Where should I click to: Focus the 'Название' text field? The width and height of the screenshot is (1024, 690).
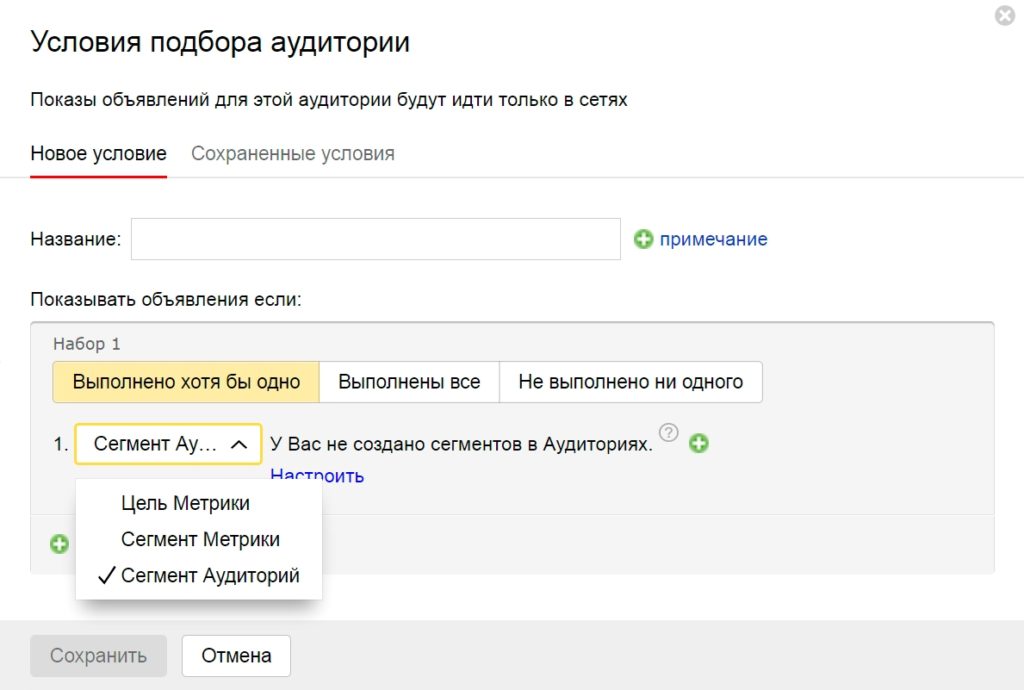point(376,239)
